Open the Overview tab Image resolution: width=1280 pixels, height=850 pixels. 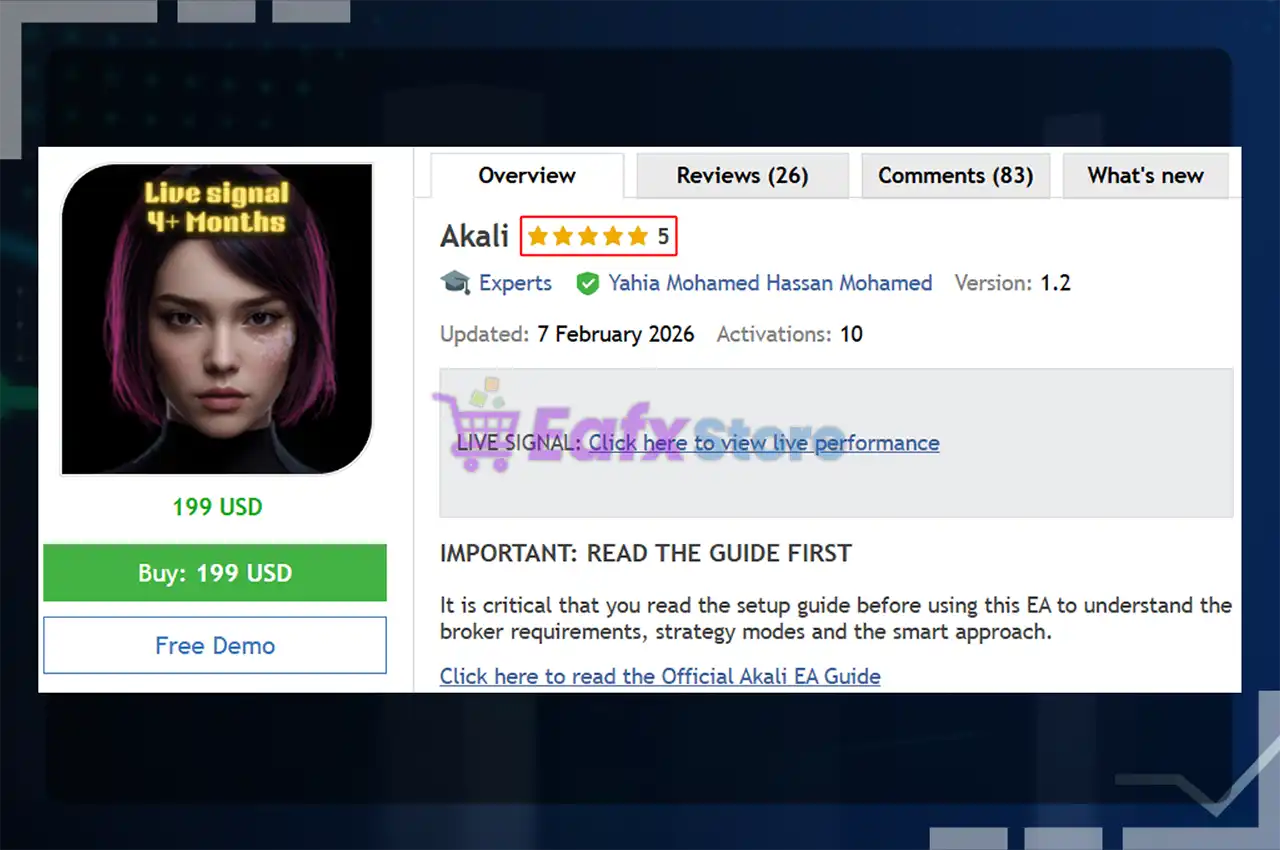[x=526, y=176]
